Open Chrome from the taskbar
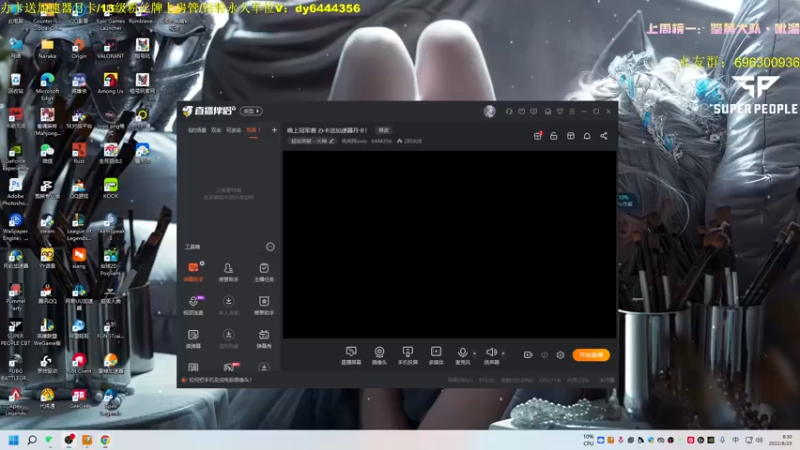Viewport: 800px width, 450px height. click(x=105, y=440)
